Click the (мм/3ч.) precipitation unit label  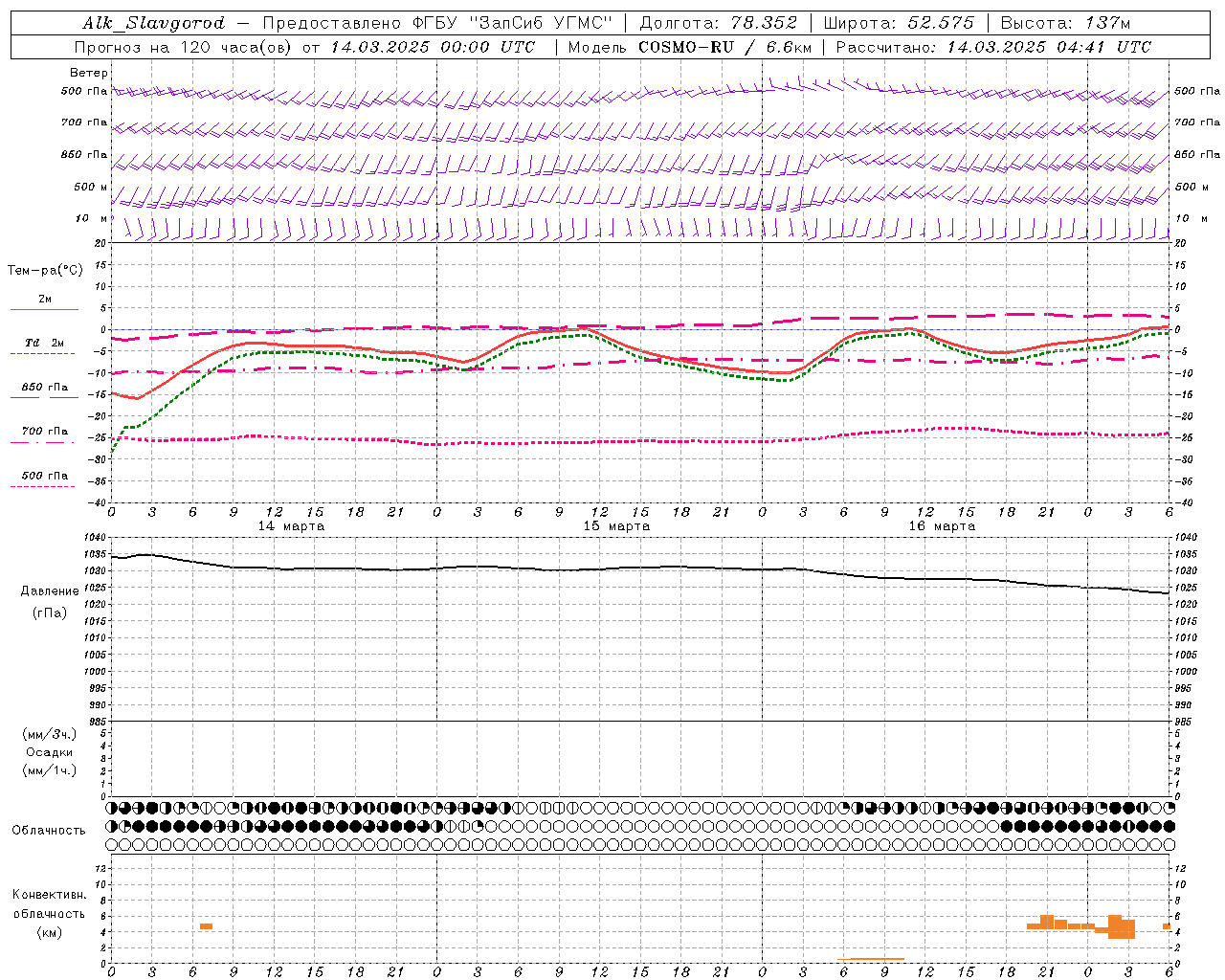coord(49,734)
